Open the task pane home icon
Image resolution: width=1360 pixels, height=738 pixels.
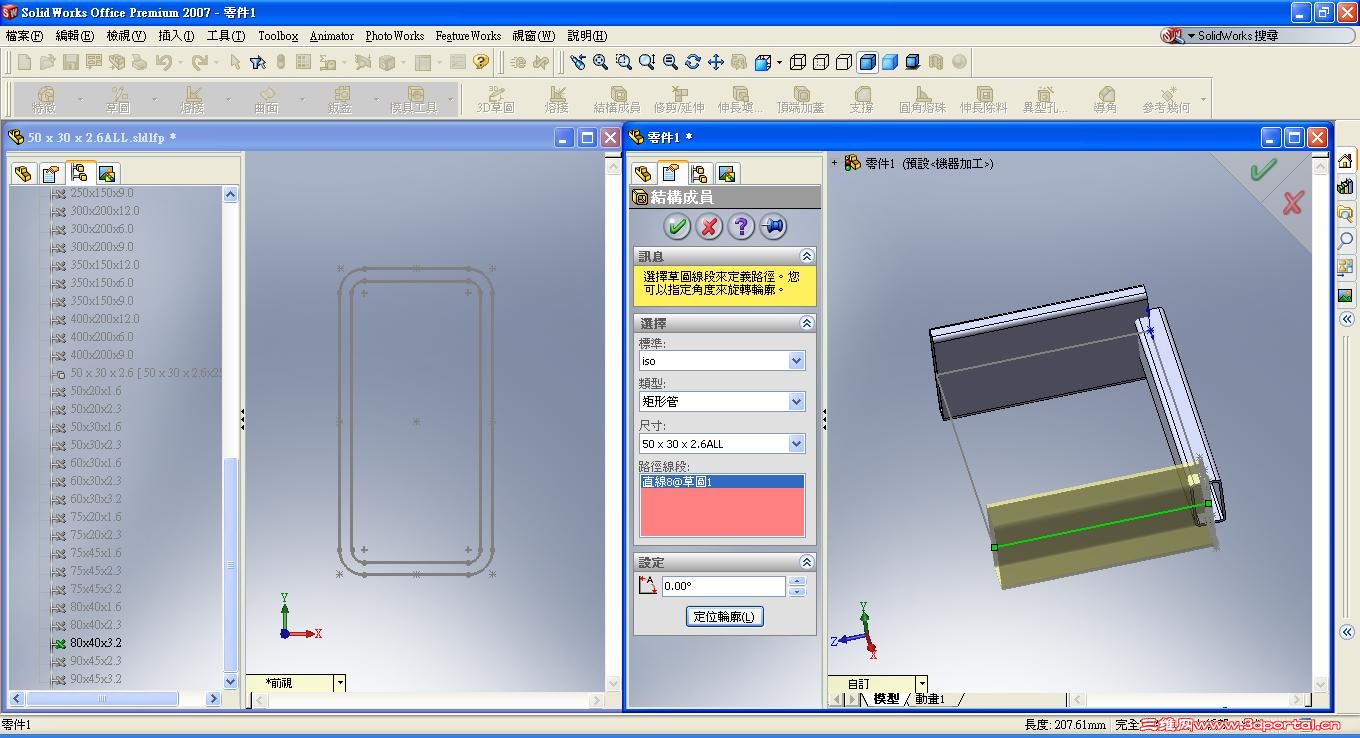1346,161
